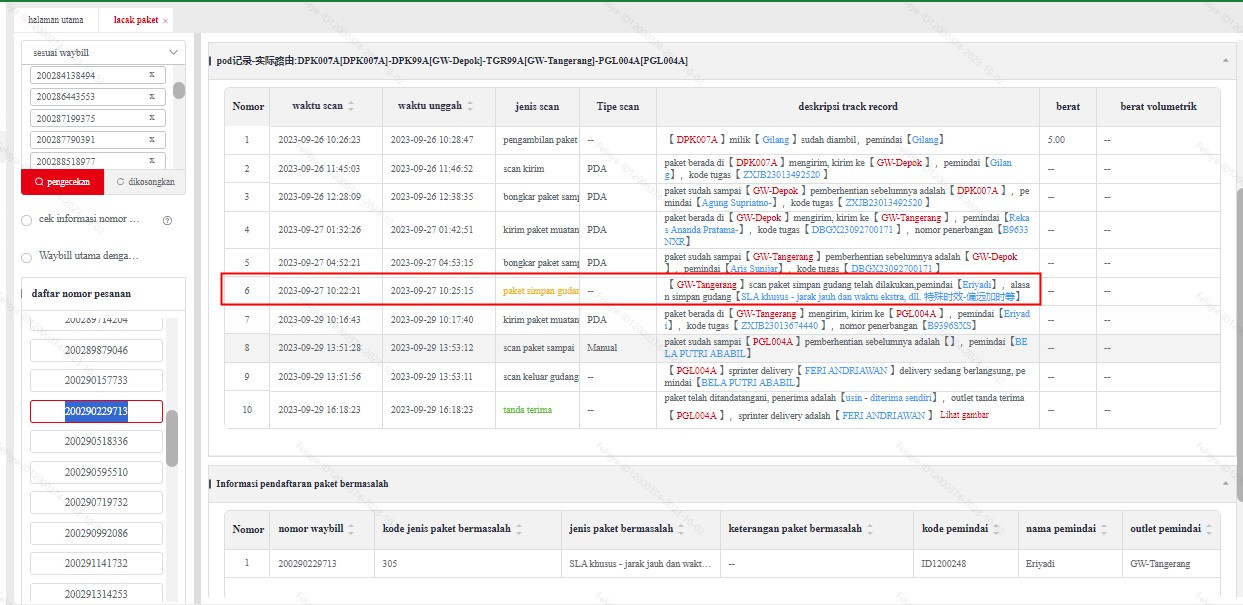Remove waybill 200286443553 with its x icon

coord(152,97)
